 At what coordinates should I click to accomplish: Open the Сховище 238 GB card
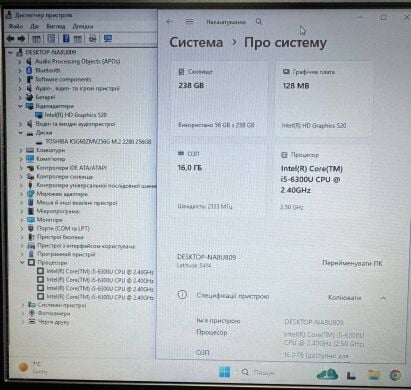(220, 98)
